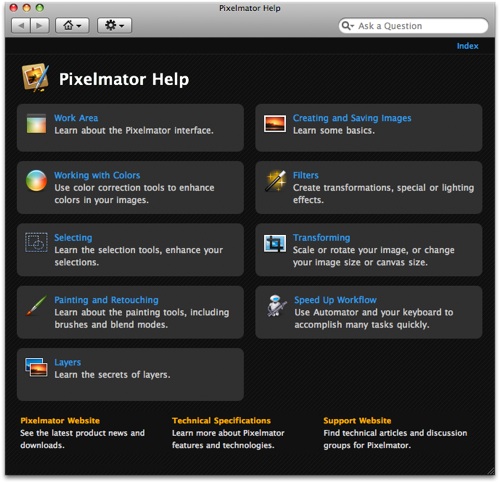Open the Speed Up Workflow topic
500x483 pixels.
tap(335, 300)
